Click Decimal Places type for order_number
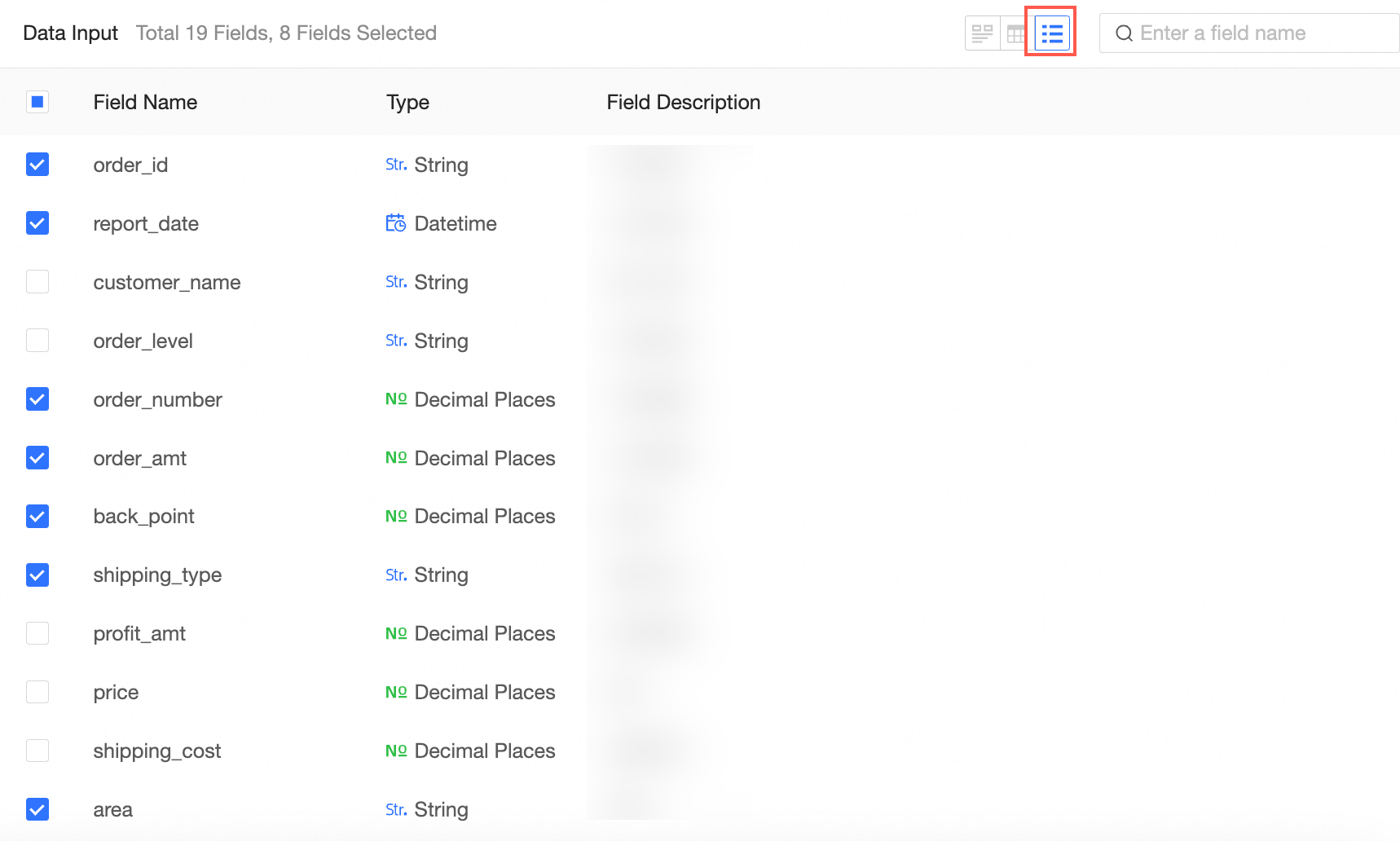Screen dimensions: 1400x841 (x=485, y=399)
